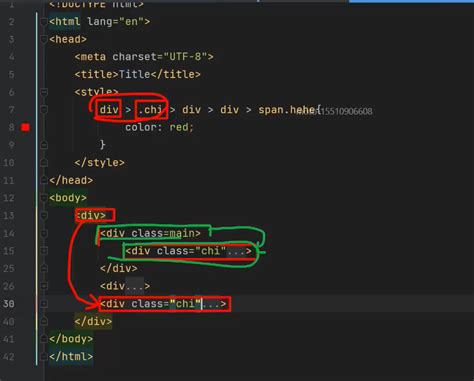
Task: Click the </head> closing tag
Action: pyautogui.click(x=71, y=180)
